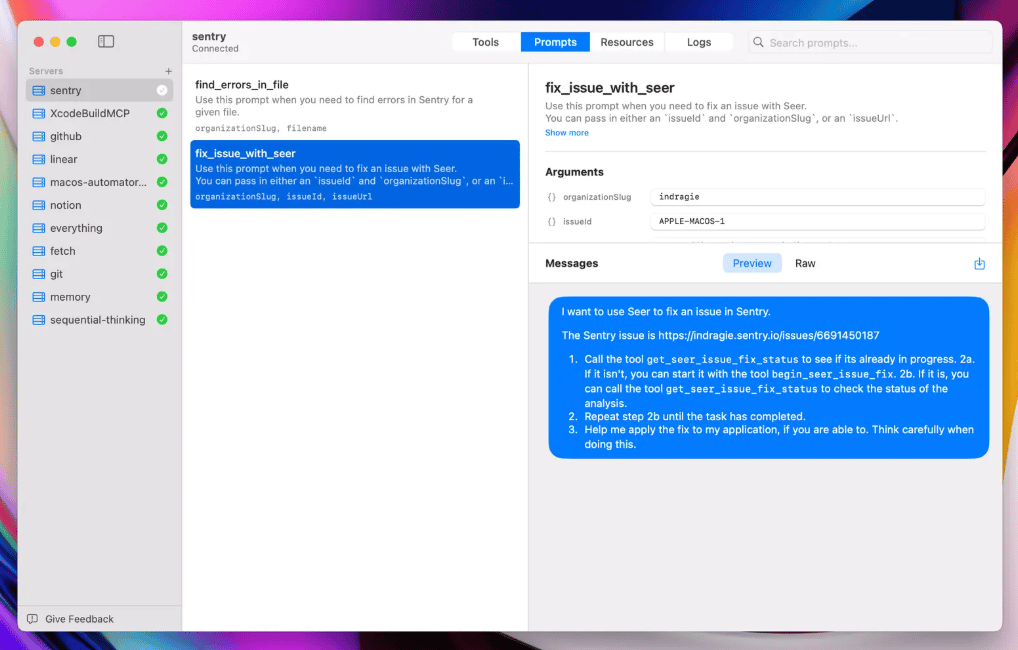Image resolution: width=1018 pixels, height=650 pixels.
Task: Click the memory server icon
Action: point(39,297)
